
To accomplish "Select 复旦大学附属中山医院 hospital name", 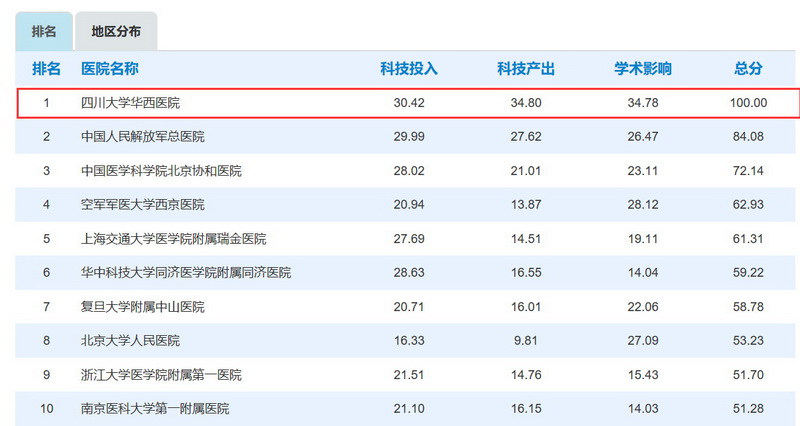I will coord(143,307).
